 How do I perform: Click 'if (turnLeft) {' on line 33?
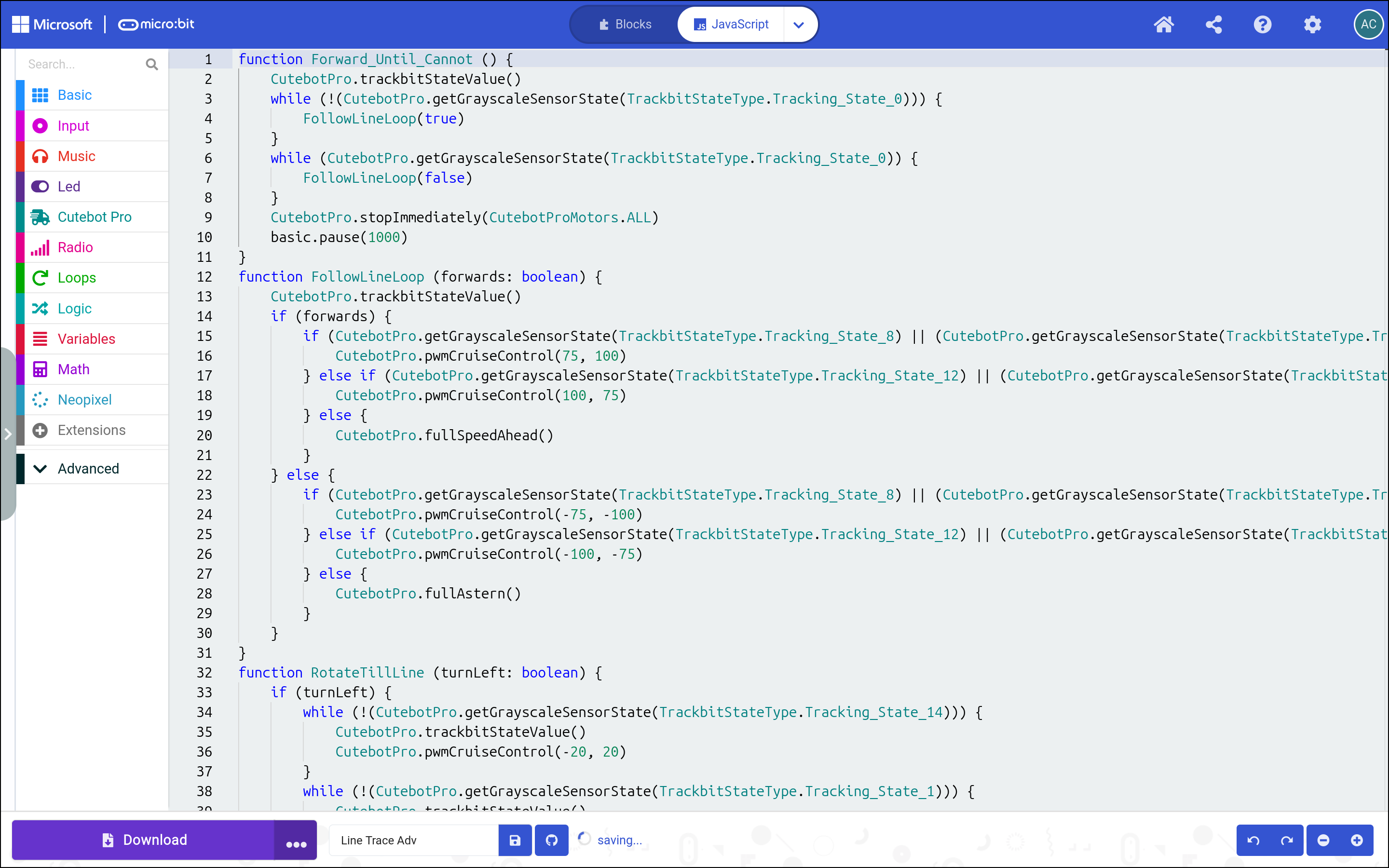point(331,692)
